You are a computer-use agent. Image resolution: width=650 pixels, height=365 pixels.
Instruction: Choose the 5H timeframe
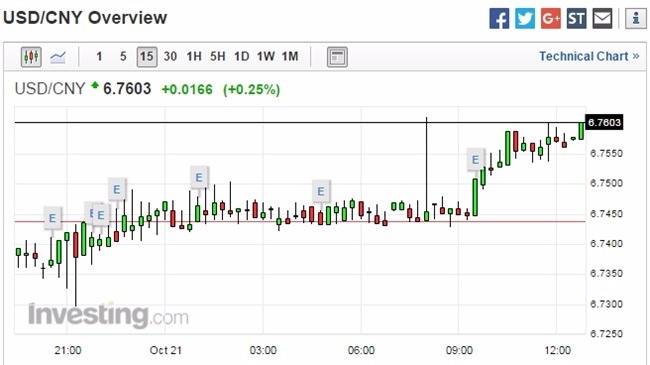pos(218,56)
